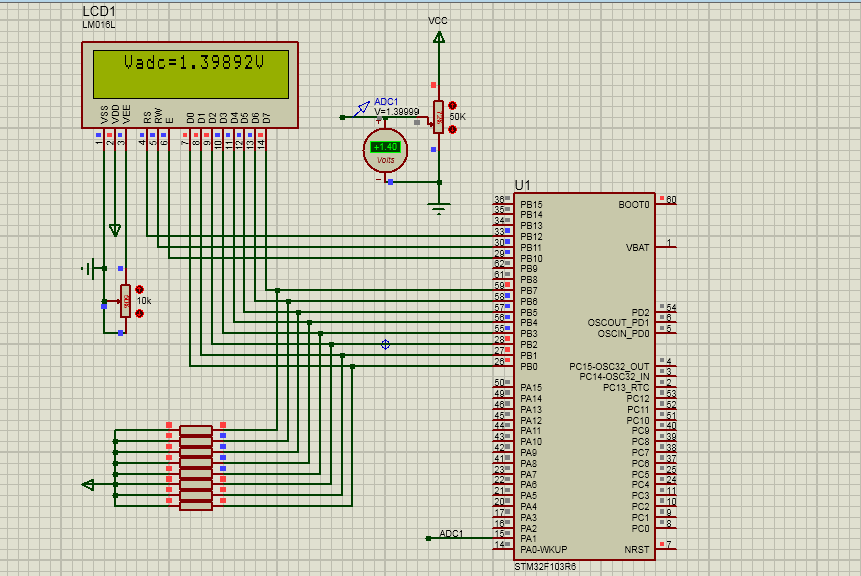Click the VEE pin label on the LCD
This screenshot has height=576, width=861.
click(126, 114)
